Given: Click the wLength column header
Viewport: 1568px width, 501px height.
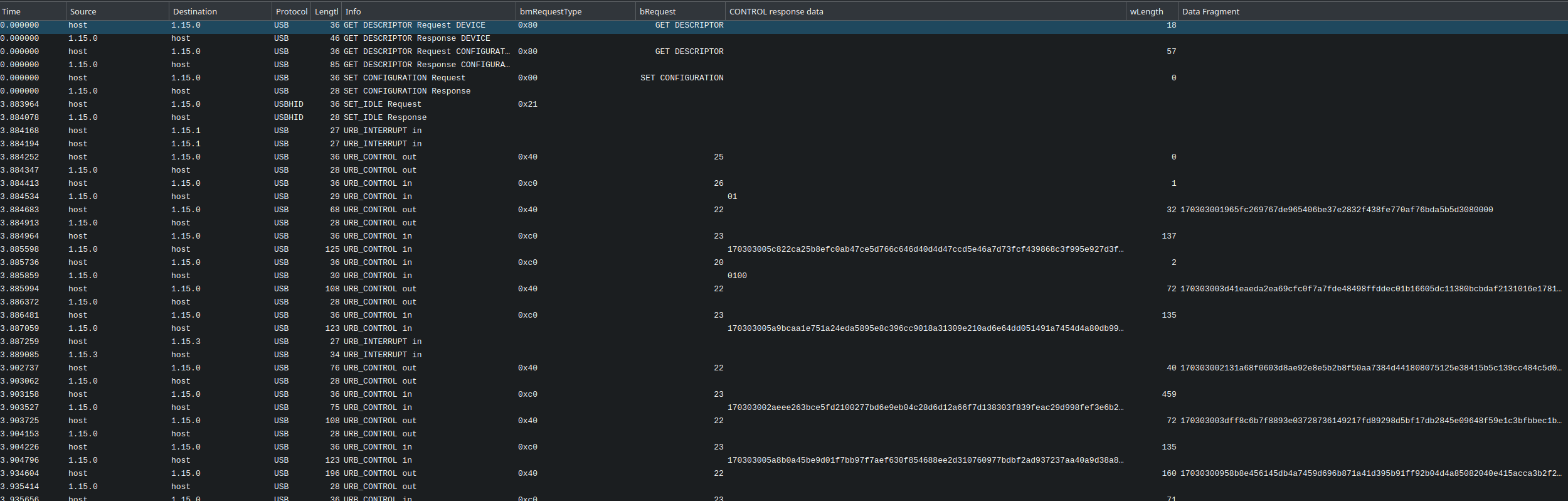Looking at the screenshot, I should (x=1152, y=11).
